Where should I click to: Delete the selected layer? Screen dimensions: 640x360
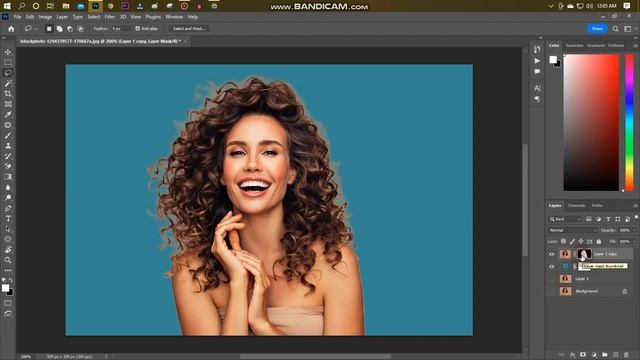click(626, 355)
